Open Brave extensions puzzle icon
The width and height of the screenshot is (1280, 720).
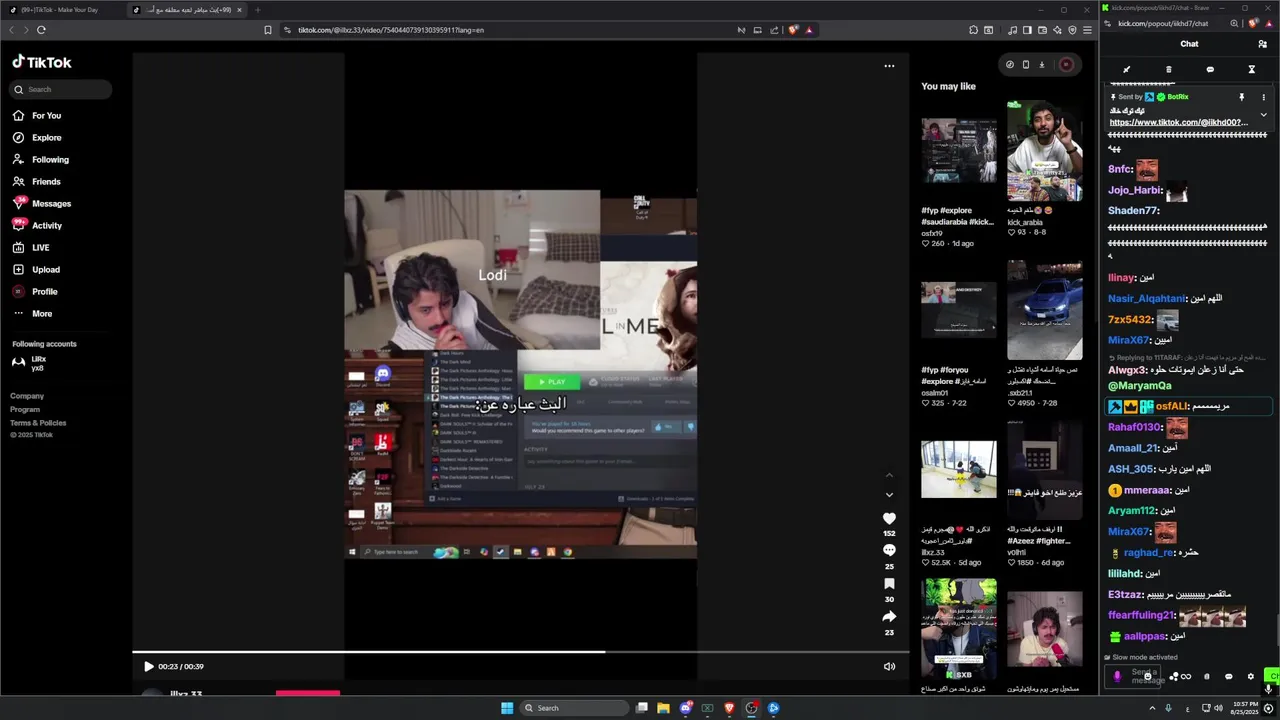click(x=973, y=30)
